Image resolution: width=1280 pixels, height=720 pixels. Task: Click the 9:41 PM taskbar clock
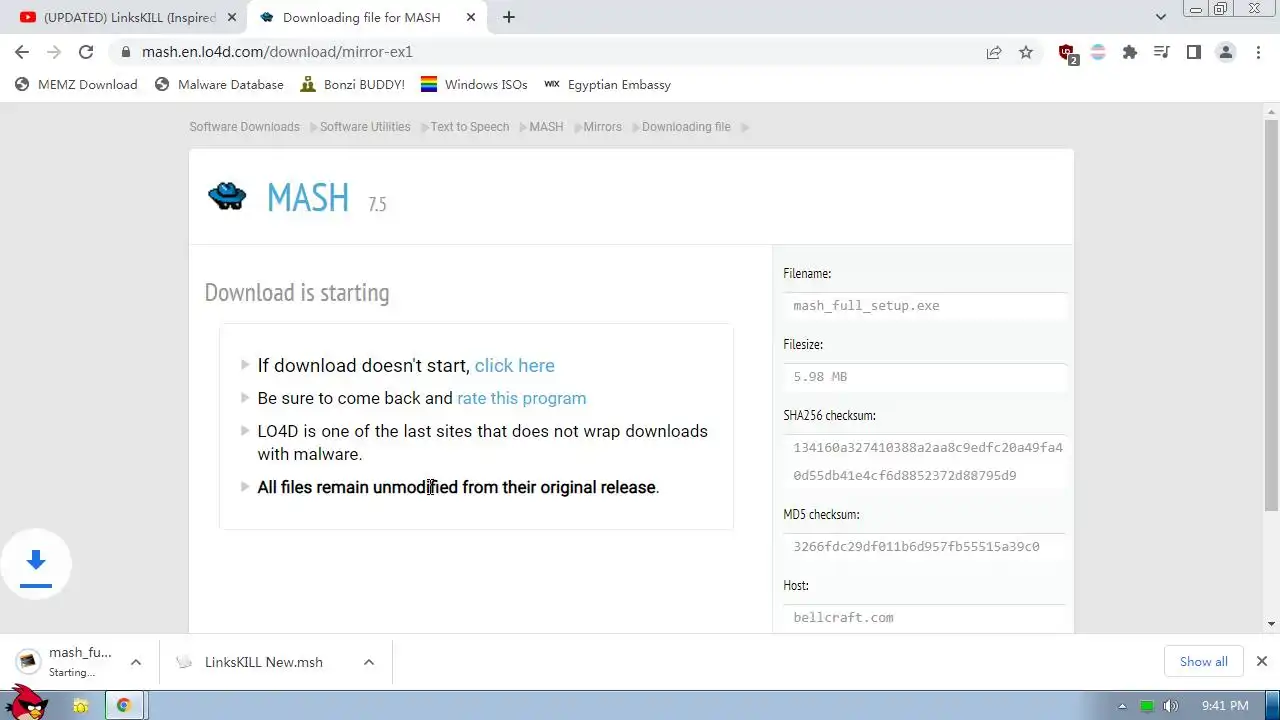(x=1225, y=706)
